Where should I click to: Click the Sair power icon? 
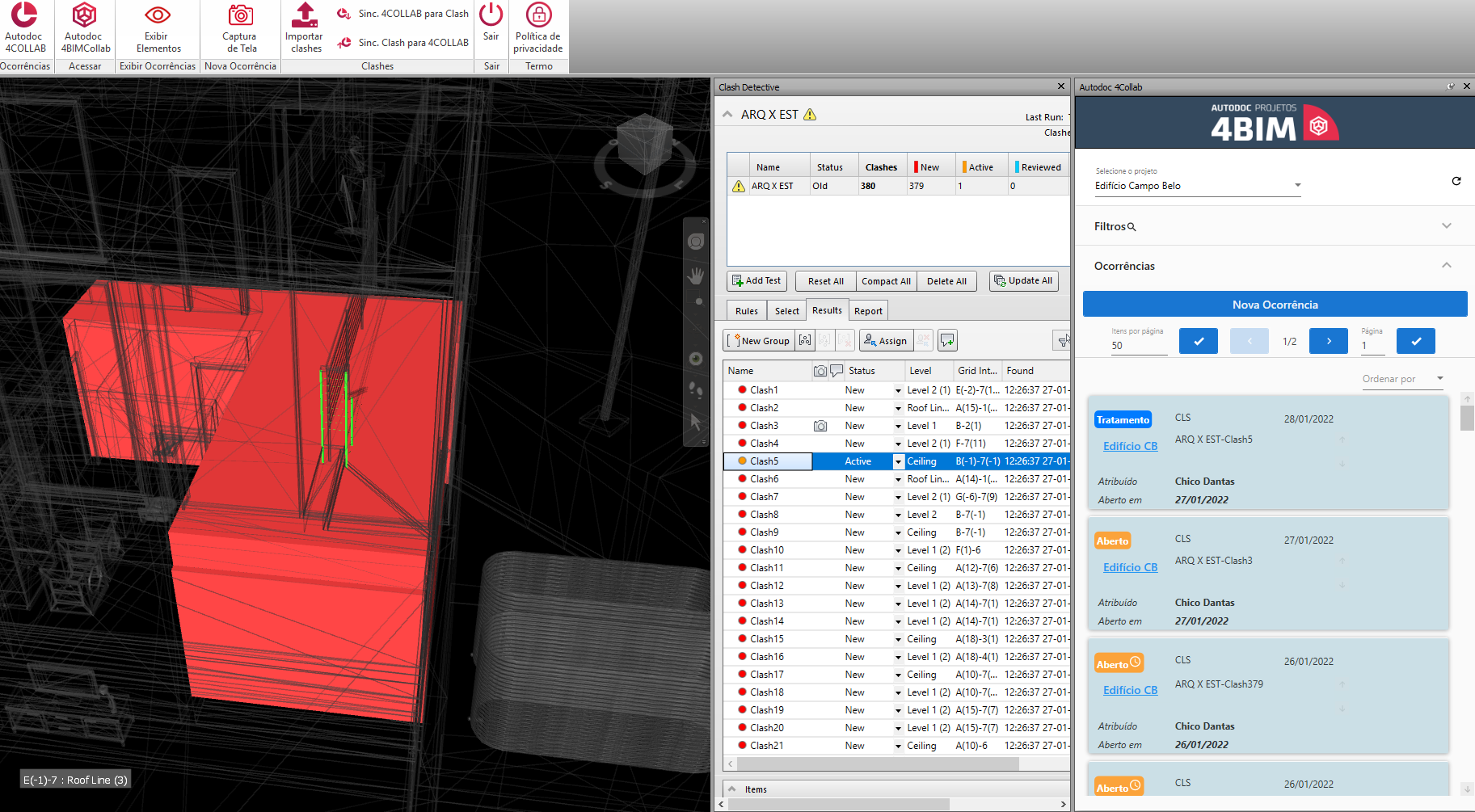(491, 15)
